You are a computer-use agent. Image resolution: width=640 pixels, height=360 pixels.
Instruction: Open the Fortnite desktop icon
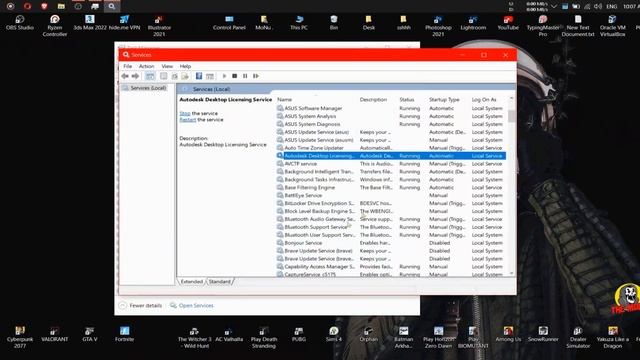coord(124,334)
